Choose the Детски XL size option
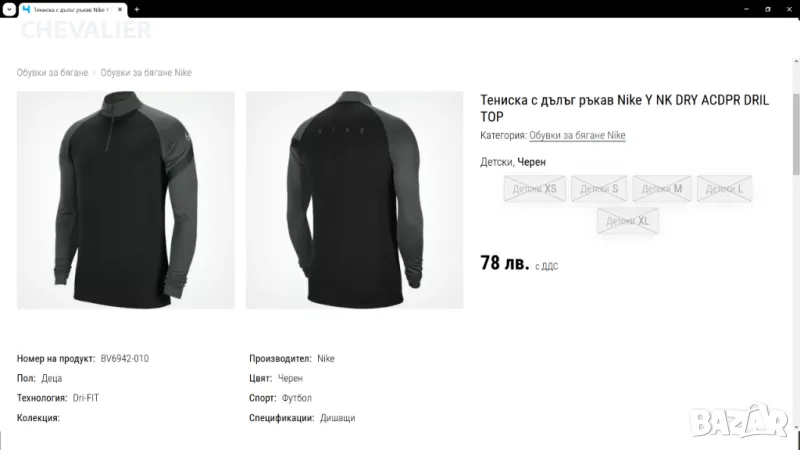The height and width of the screenshot is (450, 800). tap(628, 220)
